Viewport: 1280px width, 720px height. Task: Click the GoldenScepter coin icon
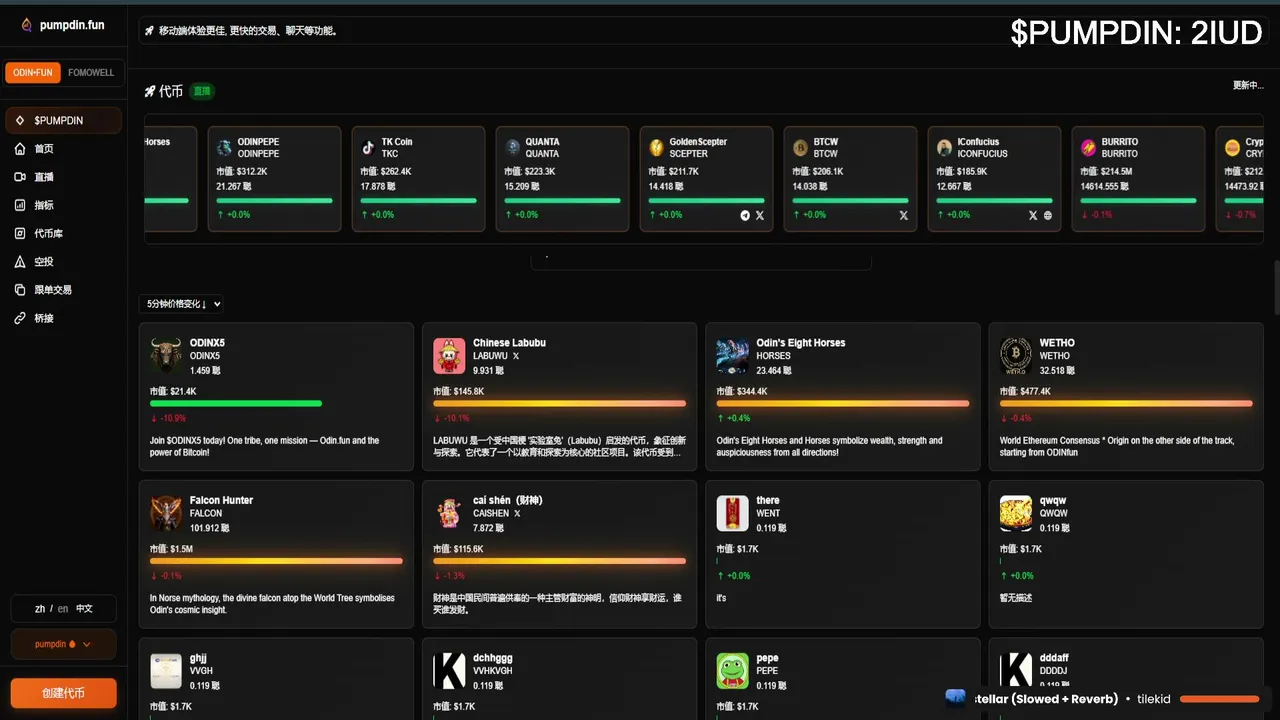pos(656,148)
